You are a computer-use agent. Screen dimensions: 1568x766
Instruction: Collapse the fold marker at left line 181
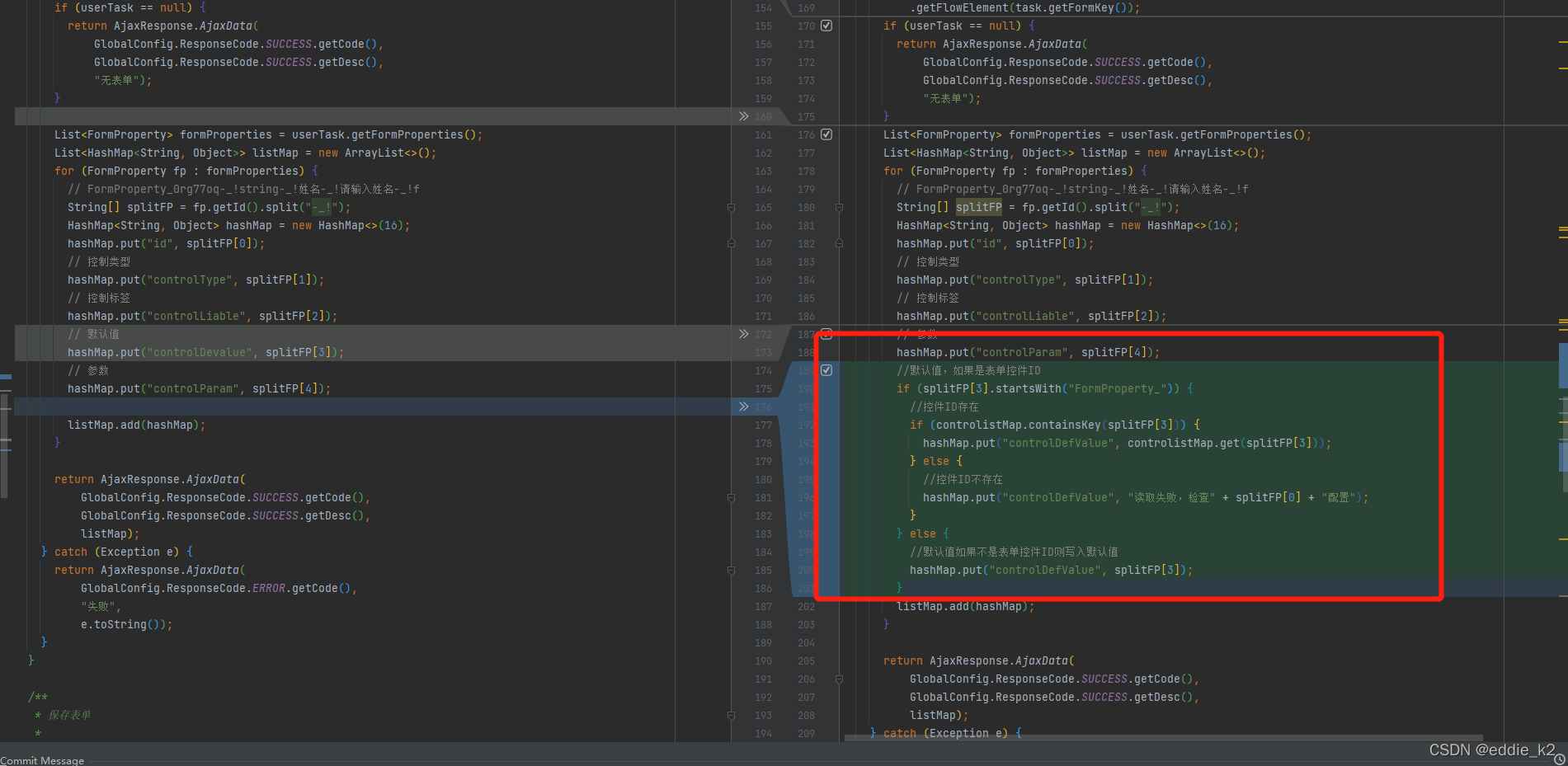(731, 497)
